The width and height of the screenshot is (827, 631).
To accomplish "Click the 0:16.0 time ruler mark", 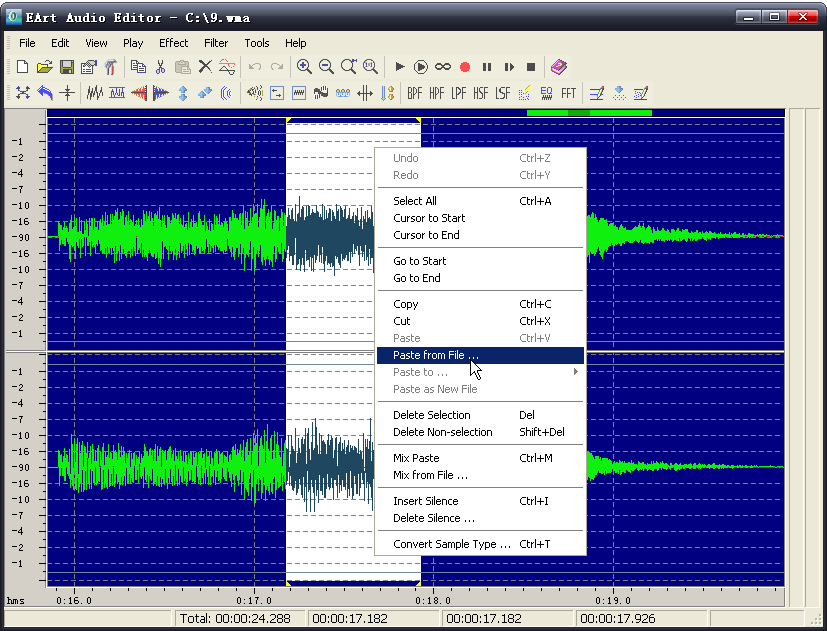I will pyautogui.click(x=74, y=600).
